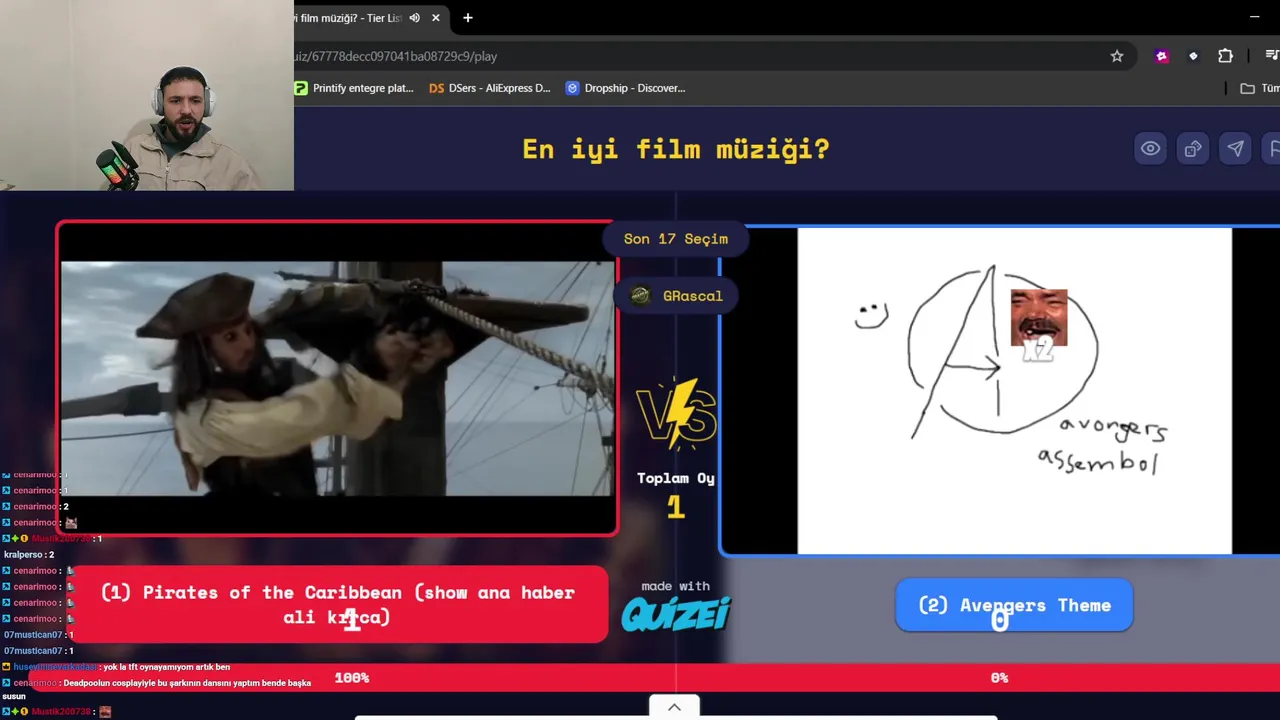Vote for (2) Avengers Theme

coord(1014,605)
